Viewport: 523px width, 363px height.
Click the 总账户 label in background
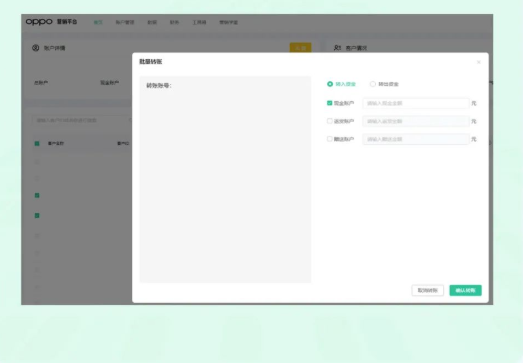coord(41,83)
